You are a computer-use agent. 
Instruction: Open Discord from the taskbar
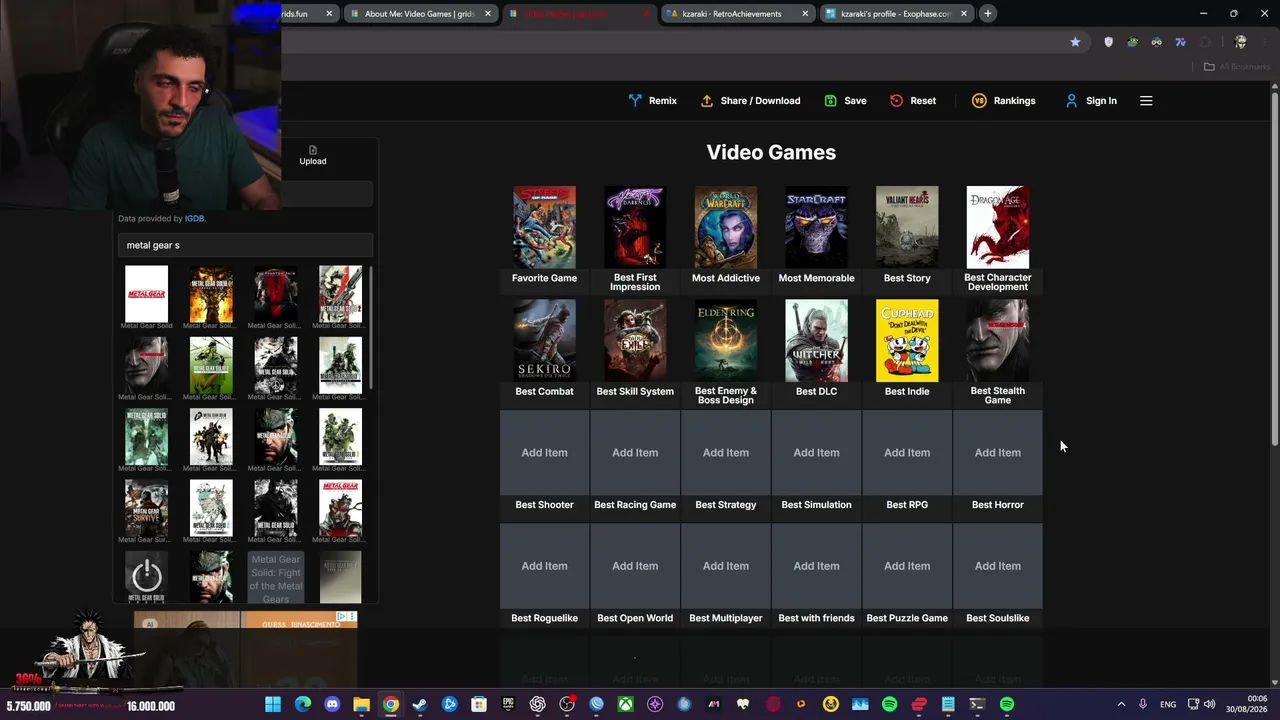pos(332,705)
